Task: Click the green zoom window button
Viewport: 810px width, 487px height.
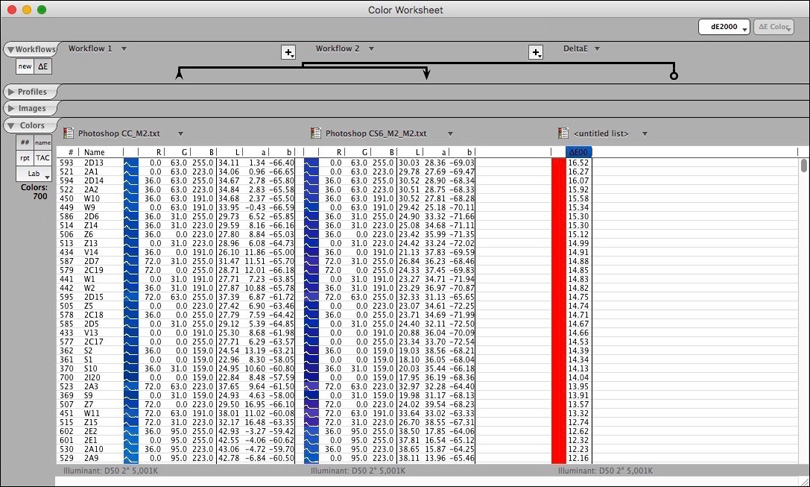Action: pyautogui.click(x=42, y=10)
